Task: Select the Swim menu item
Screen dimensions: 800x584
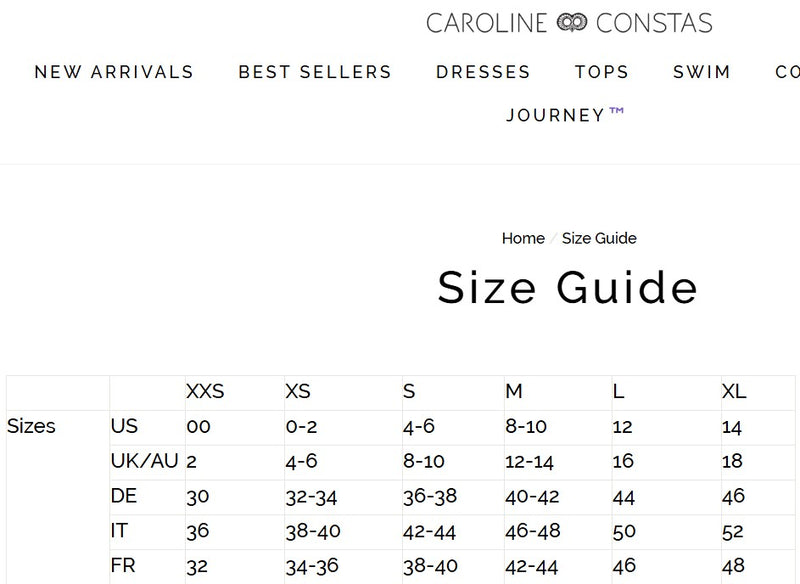Action: pyautogui.click(x=702, y=72)
